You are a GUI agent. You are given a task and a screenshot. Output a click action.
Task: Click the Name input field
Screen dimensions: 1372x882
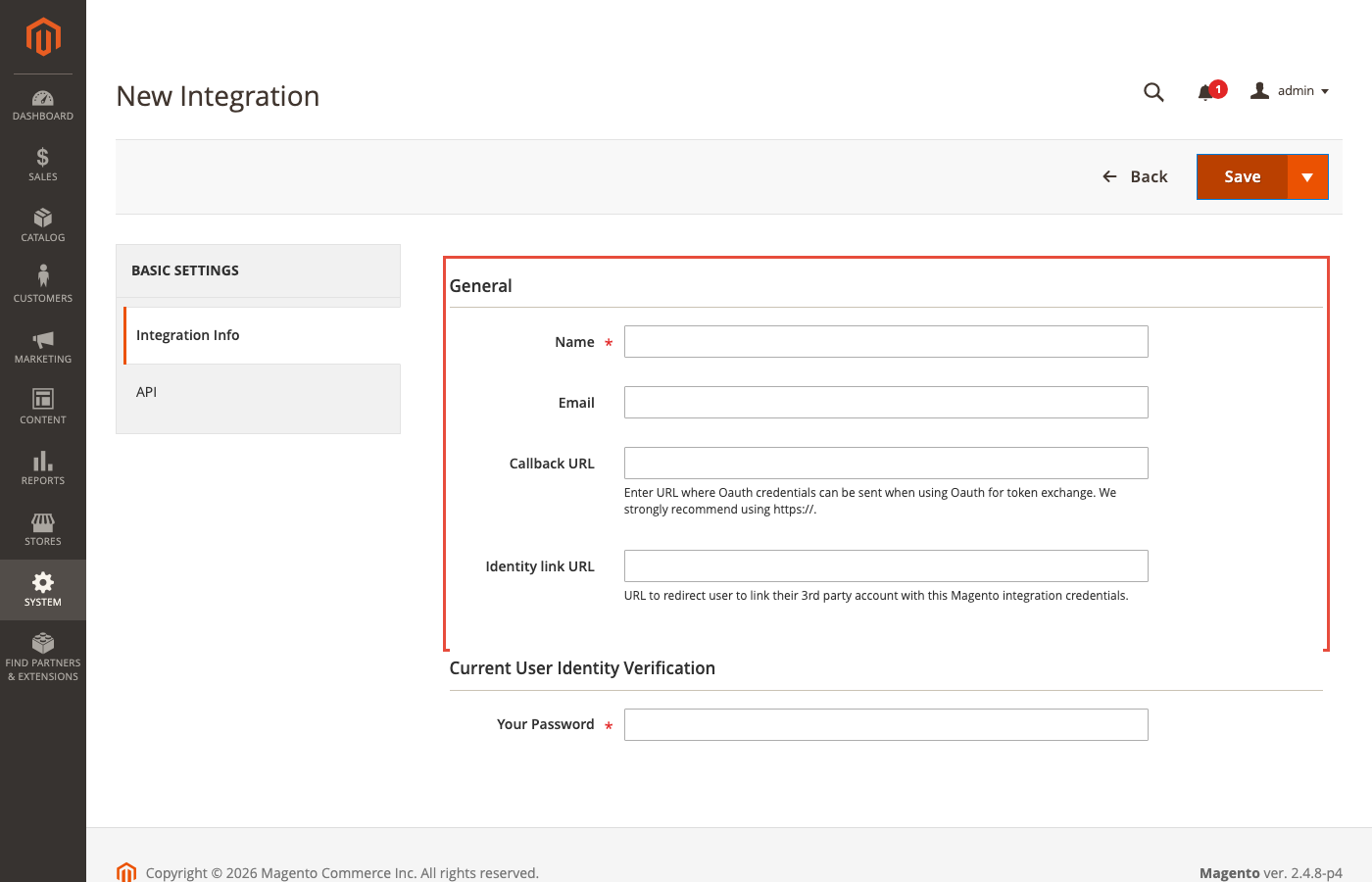885,341
